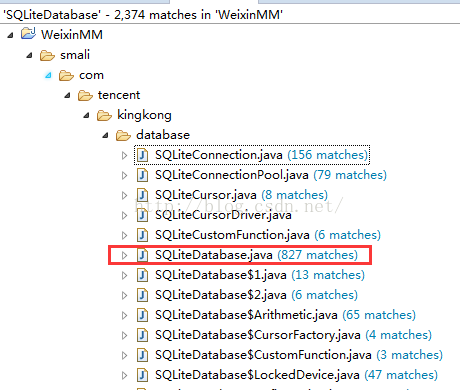Image resolution: width=460 pixels, height=390 pixels.
Task: Select SQLiteDatabase$2.java entry
Action: point(221,295)
